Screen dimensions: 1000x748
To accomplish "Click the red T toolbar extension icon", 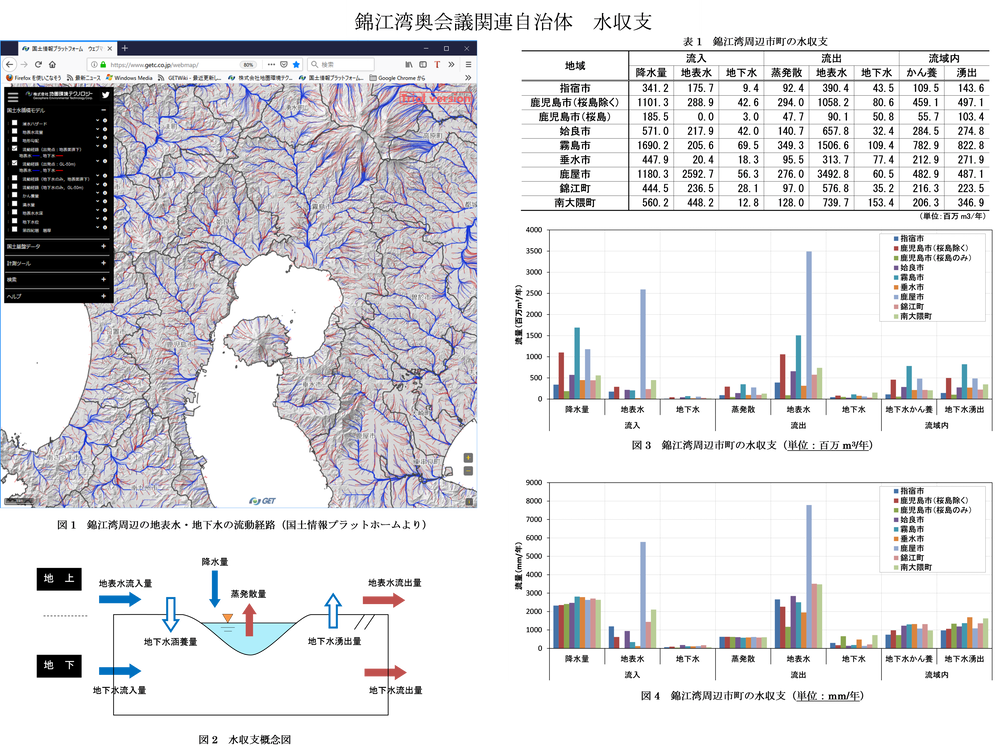I will (437, 64).
